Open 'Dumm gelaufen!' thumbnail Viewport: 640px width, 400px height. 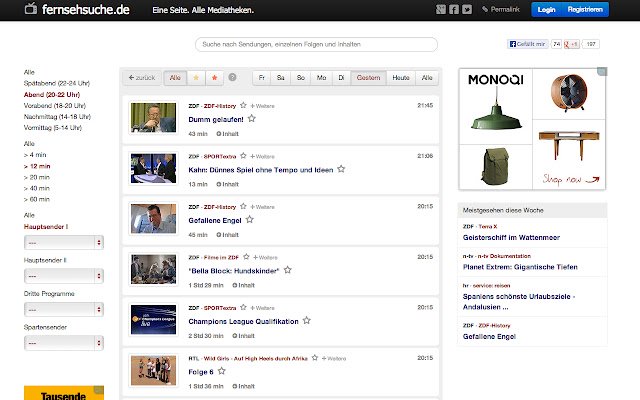[153, 118]
